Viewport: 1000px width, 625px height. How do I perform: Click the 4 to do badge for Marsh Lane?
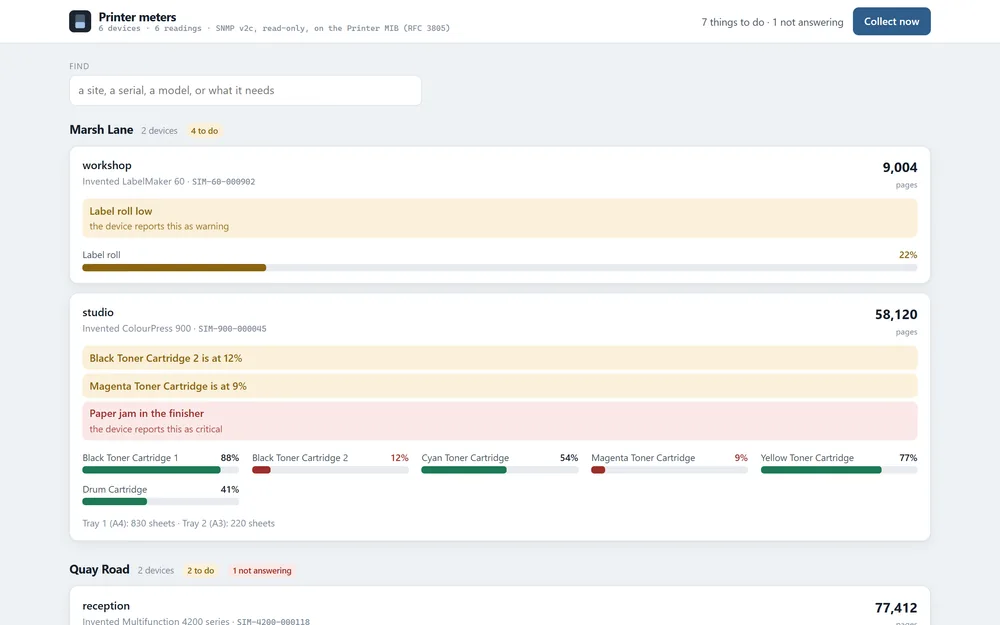[x=204, y=131]
